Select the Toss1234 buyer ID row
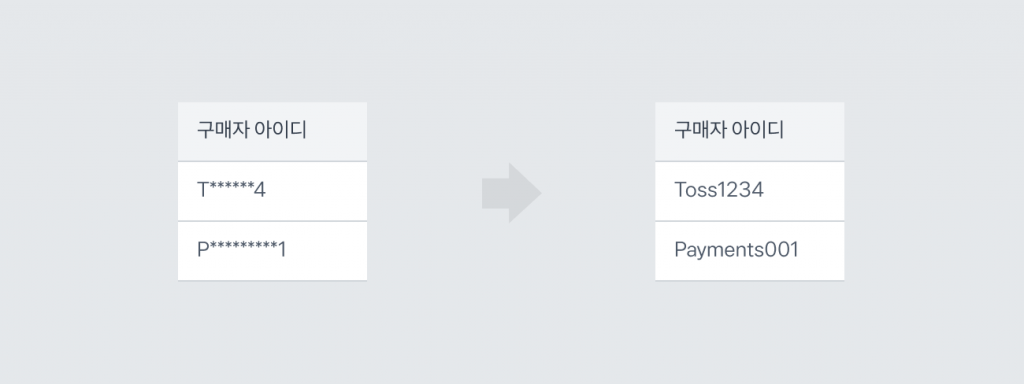This screenshot has height=384, width=1024. click(750, 191)
